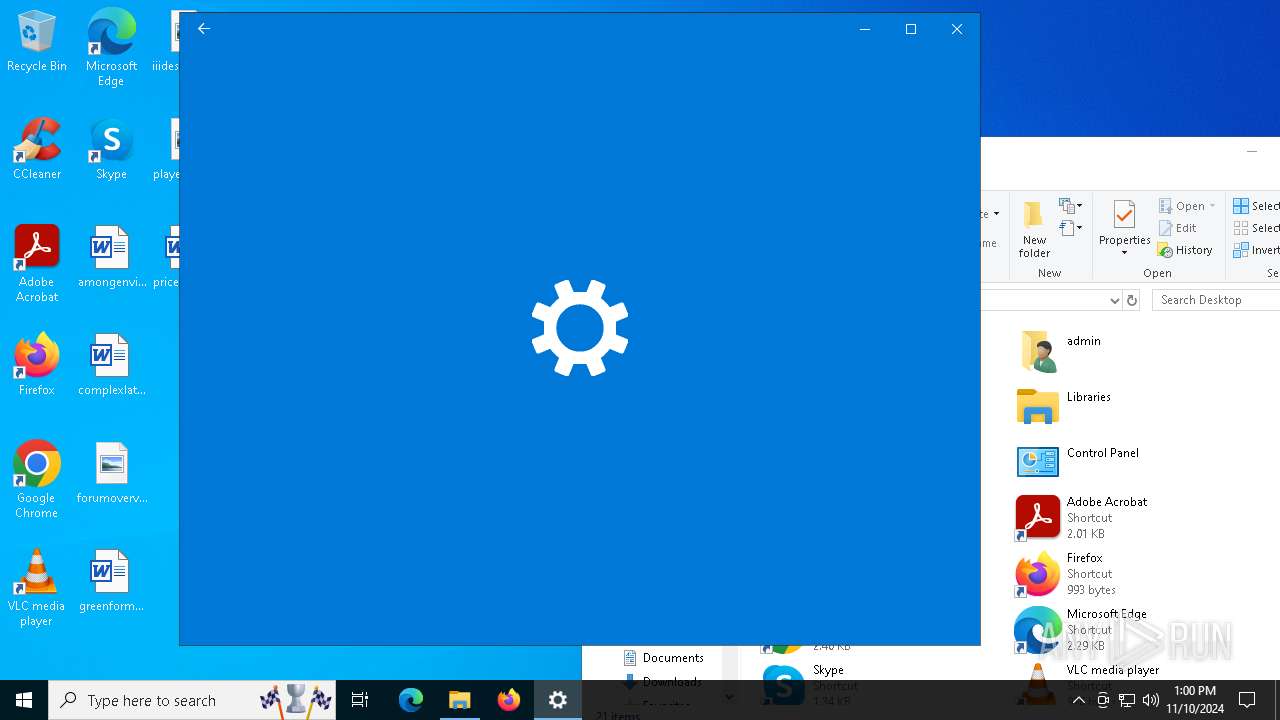Open VLC media player desktop shortcut
Image resolution: width=1280 pixels, height=720 pixels.
pos(37,588)
